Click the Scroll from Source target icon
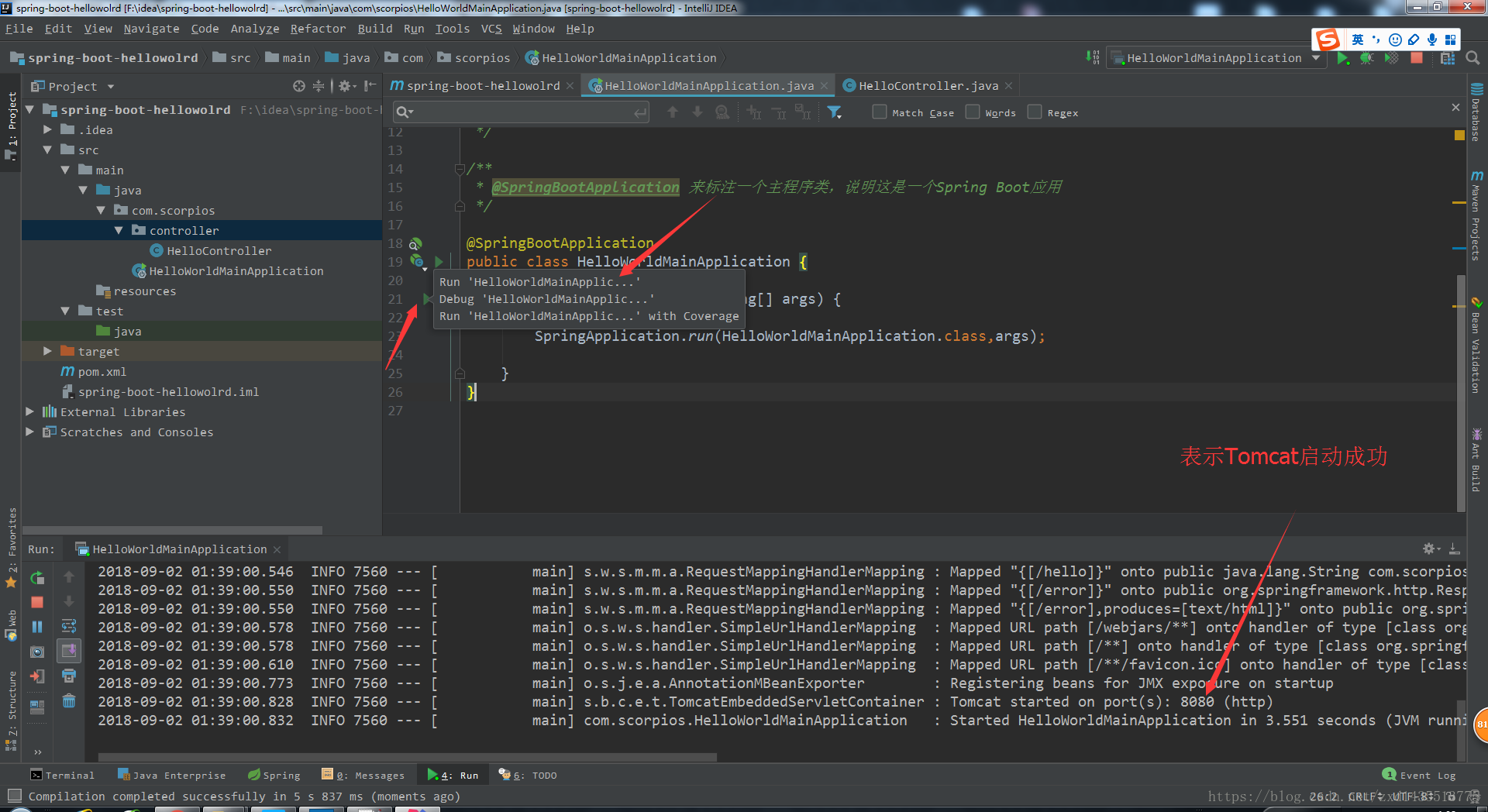The height and width of the screenshot is (812, 1488). (299, 86)
